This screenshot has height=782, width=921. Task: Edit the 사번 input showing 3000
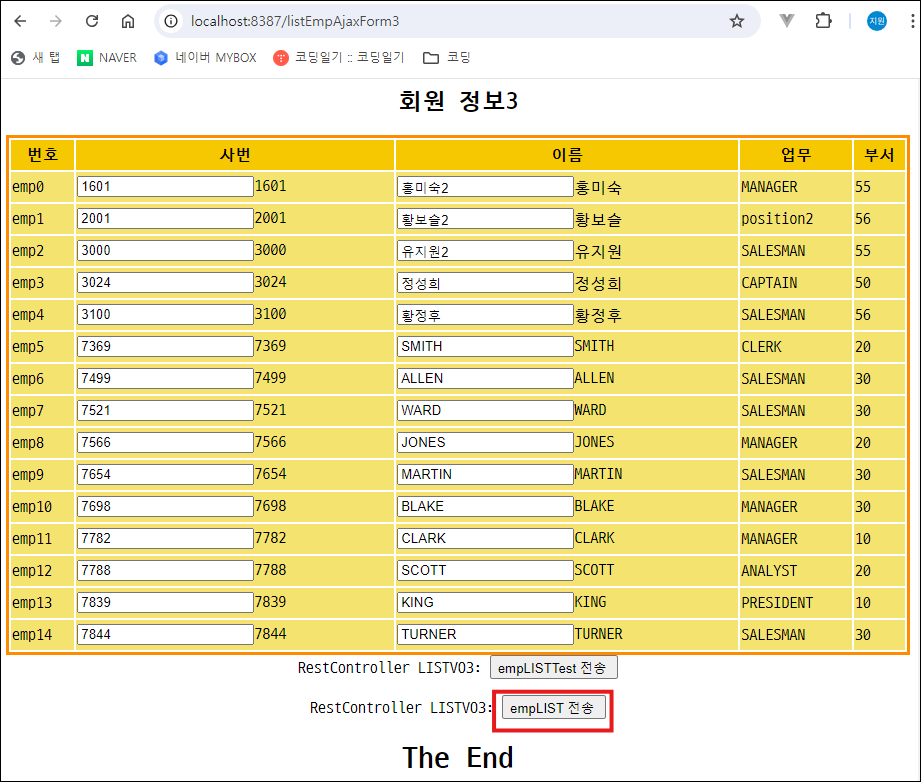pyautogui.click(x=165, y=251)
